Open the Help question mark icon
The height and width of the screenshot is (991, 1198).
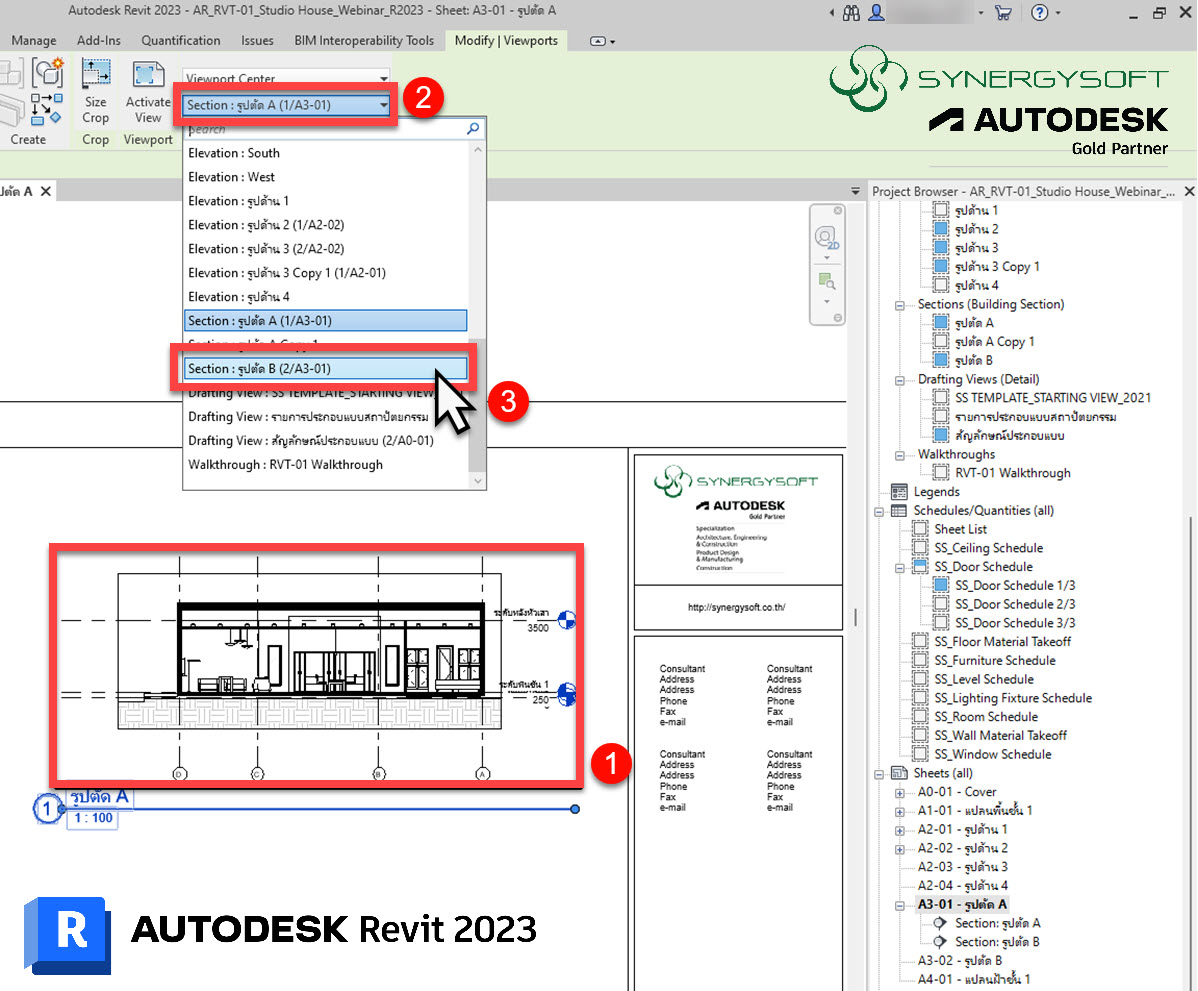(1040, 13)
